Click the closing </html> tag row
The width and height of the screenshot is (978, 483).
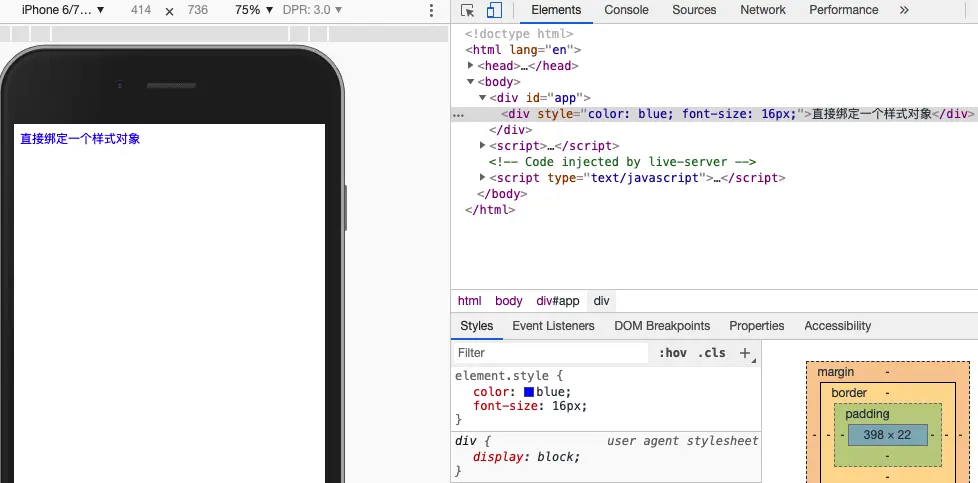[490, 210]
